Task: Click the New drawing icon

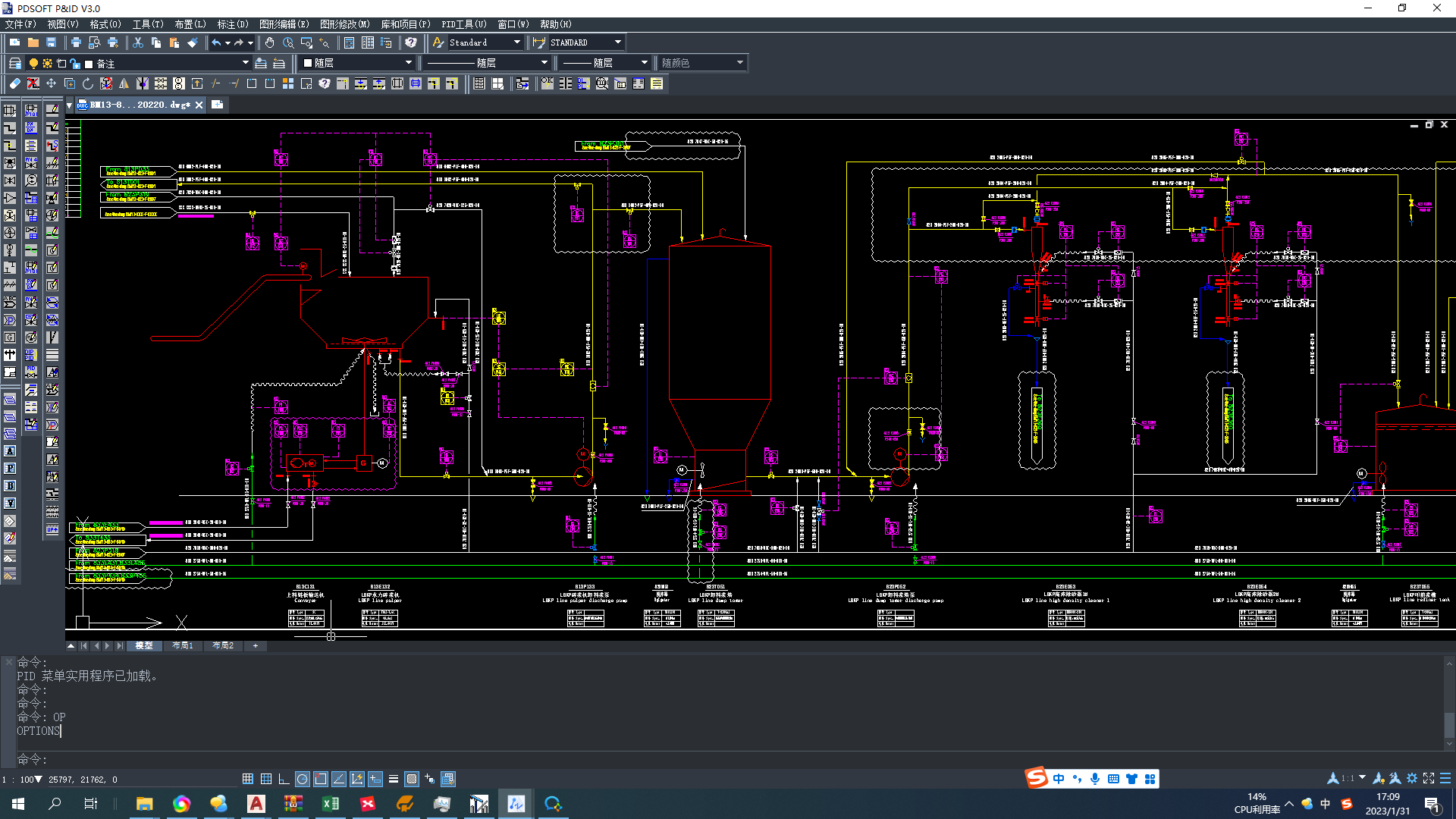Action: click(x=14, y=42)
